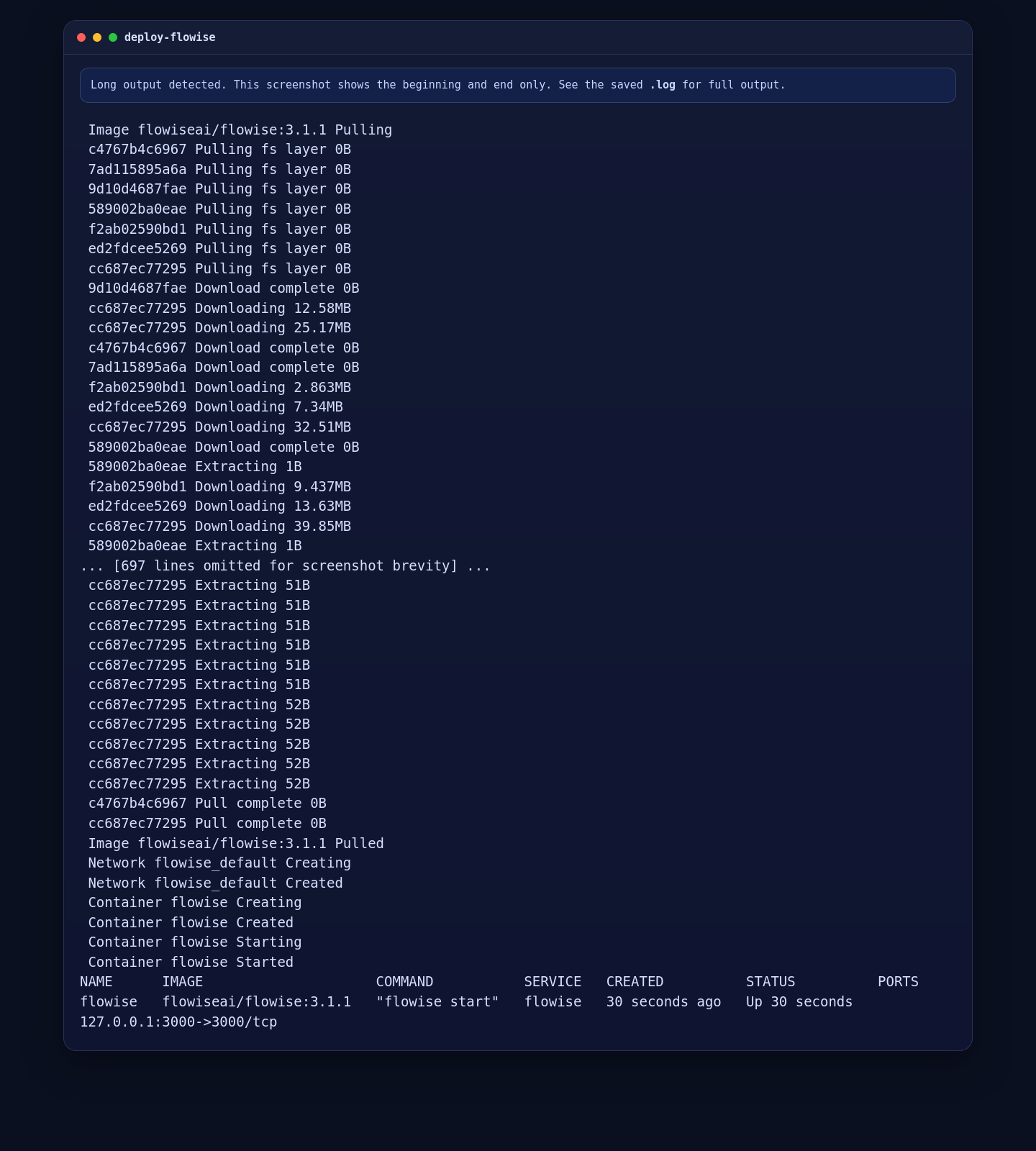Select the 'Image flowiseai/flowise:3.1.1 Pulled' line
This screenshot has width=1036, height=1151.
[236, 844]
